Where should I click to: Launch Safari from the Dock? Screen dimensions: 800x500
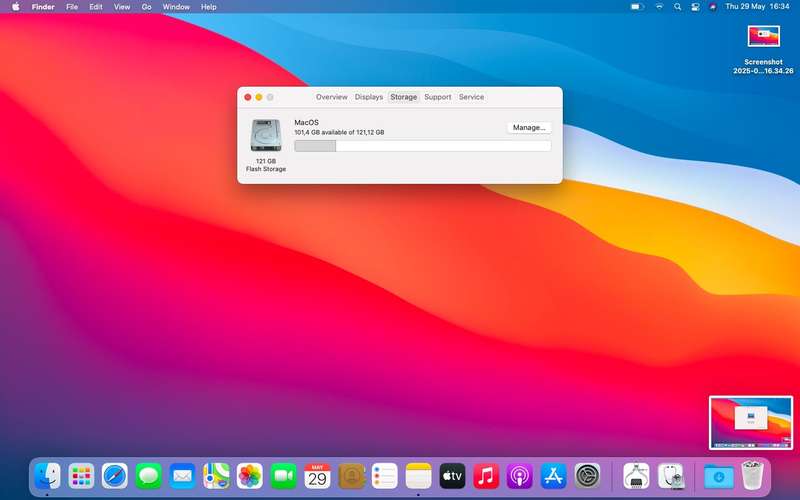coord(115,476)
